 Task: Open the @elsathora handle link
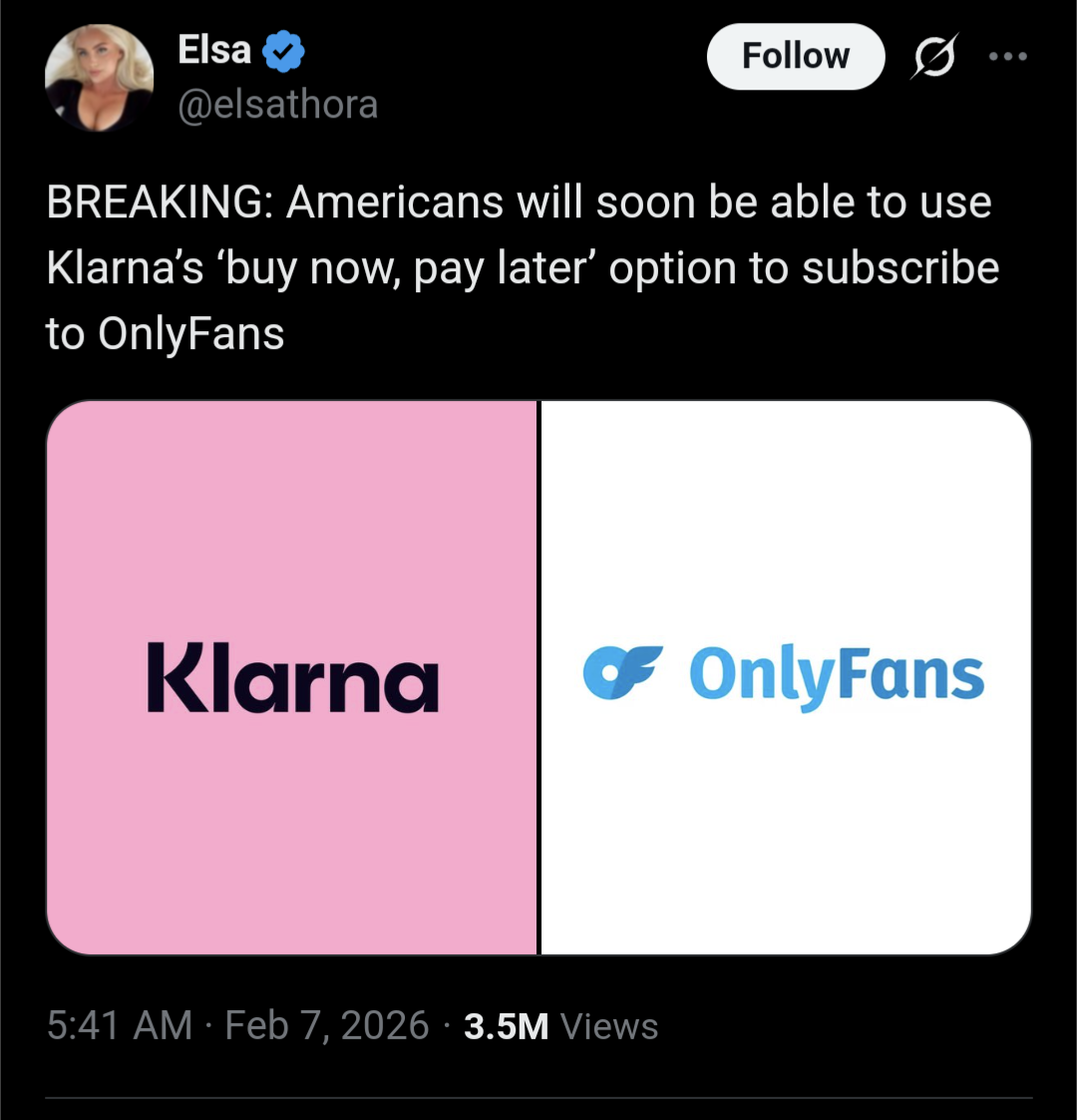(x=277, y=104)
